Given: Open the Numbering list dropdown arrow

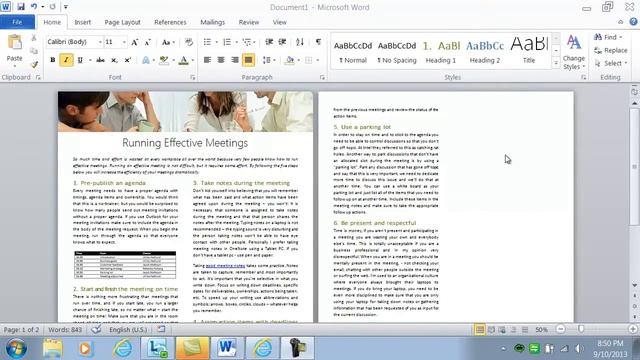Looking at the screenshot, I should click(236, 42).
